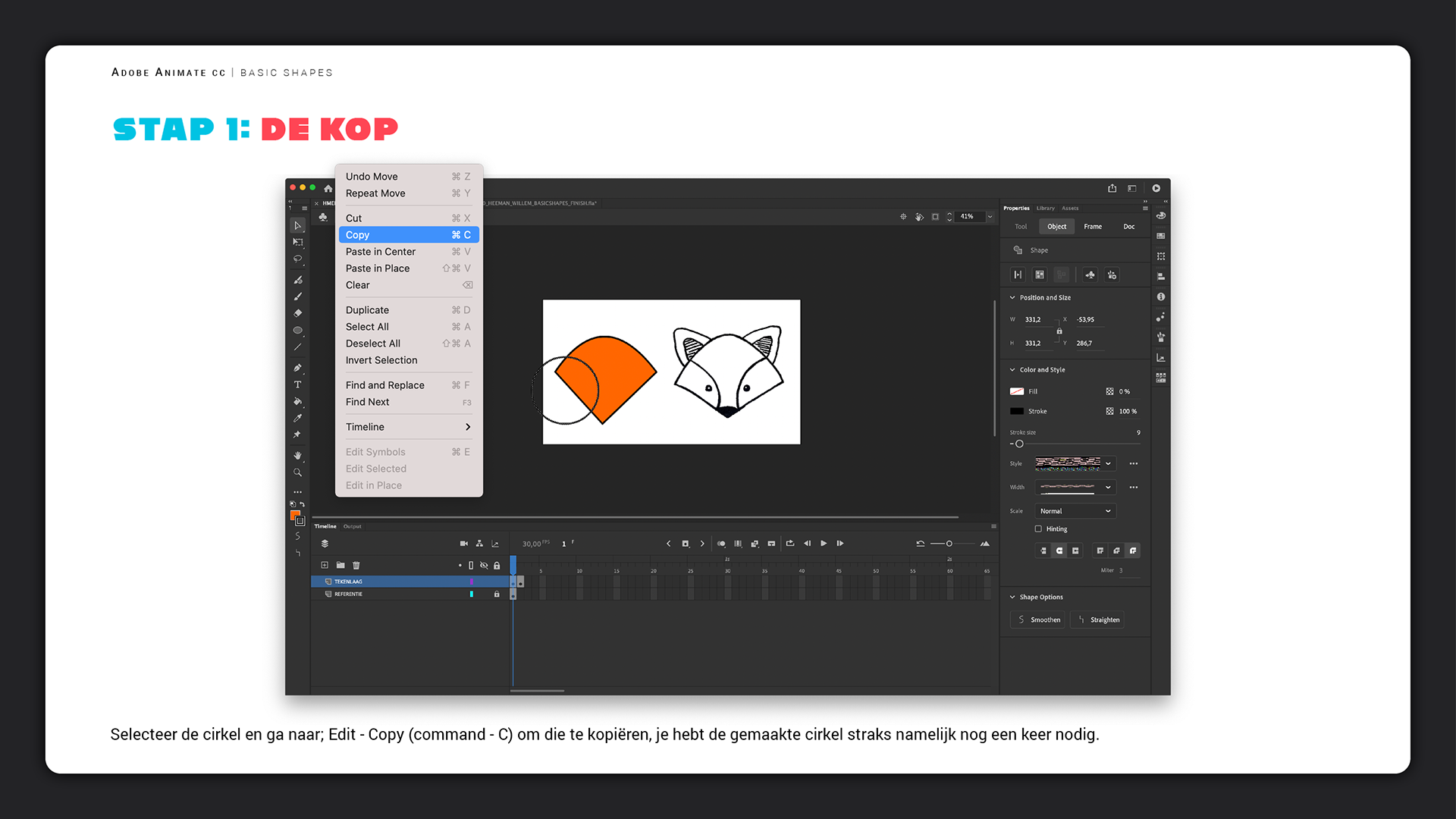1456x819 pixels.
Task: Select the Hand tool
Action: point(297,456)
